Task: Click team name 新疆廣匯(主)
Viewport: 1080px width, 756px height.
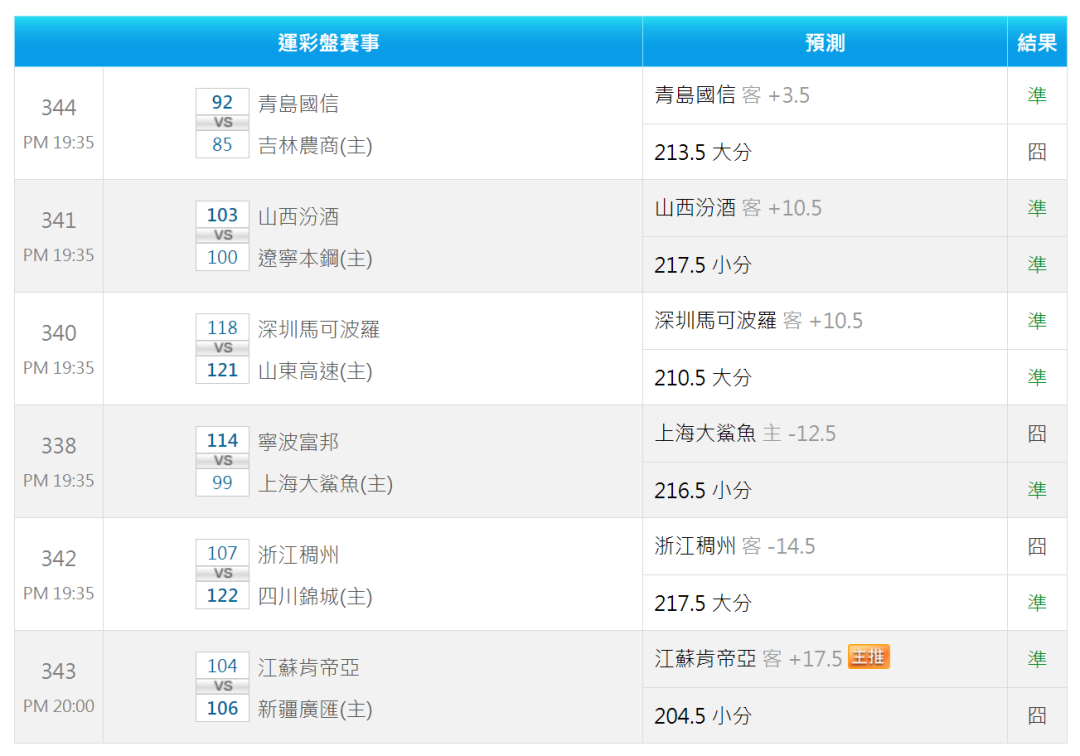Action: tap(315, 709)
